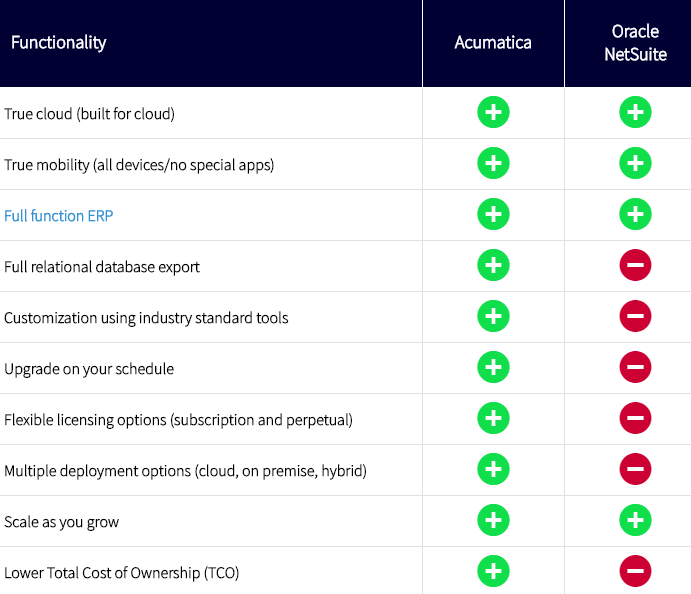Select Customization using industry standard tools text
The height and width of the screenshot is (594, 691).
146,318
